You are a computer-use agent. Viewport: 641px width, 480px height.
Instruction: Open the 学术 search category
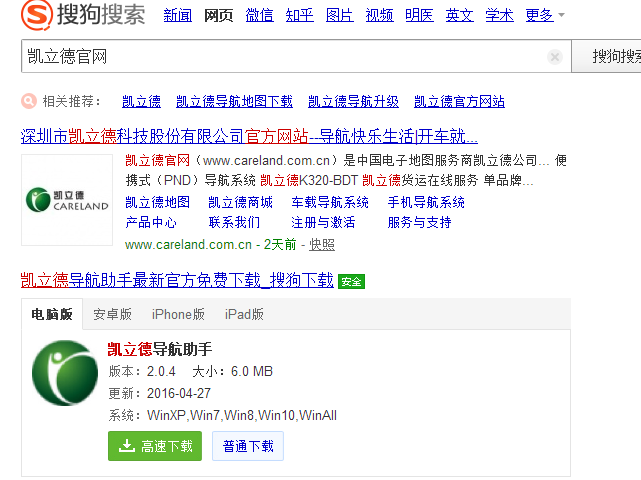coord(500,15)
